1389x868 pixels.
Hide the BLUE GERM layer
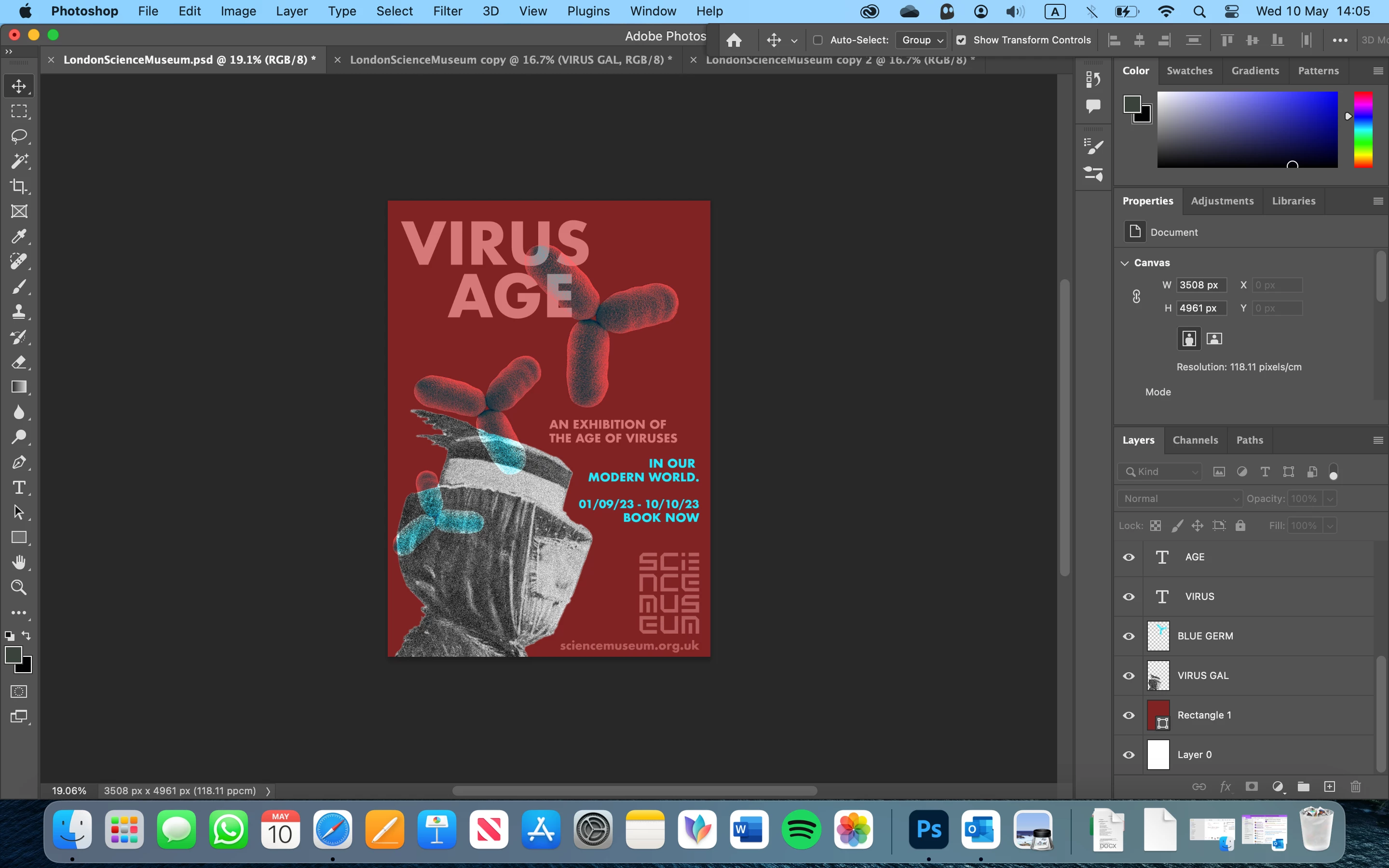coord(1129,636)
